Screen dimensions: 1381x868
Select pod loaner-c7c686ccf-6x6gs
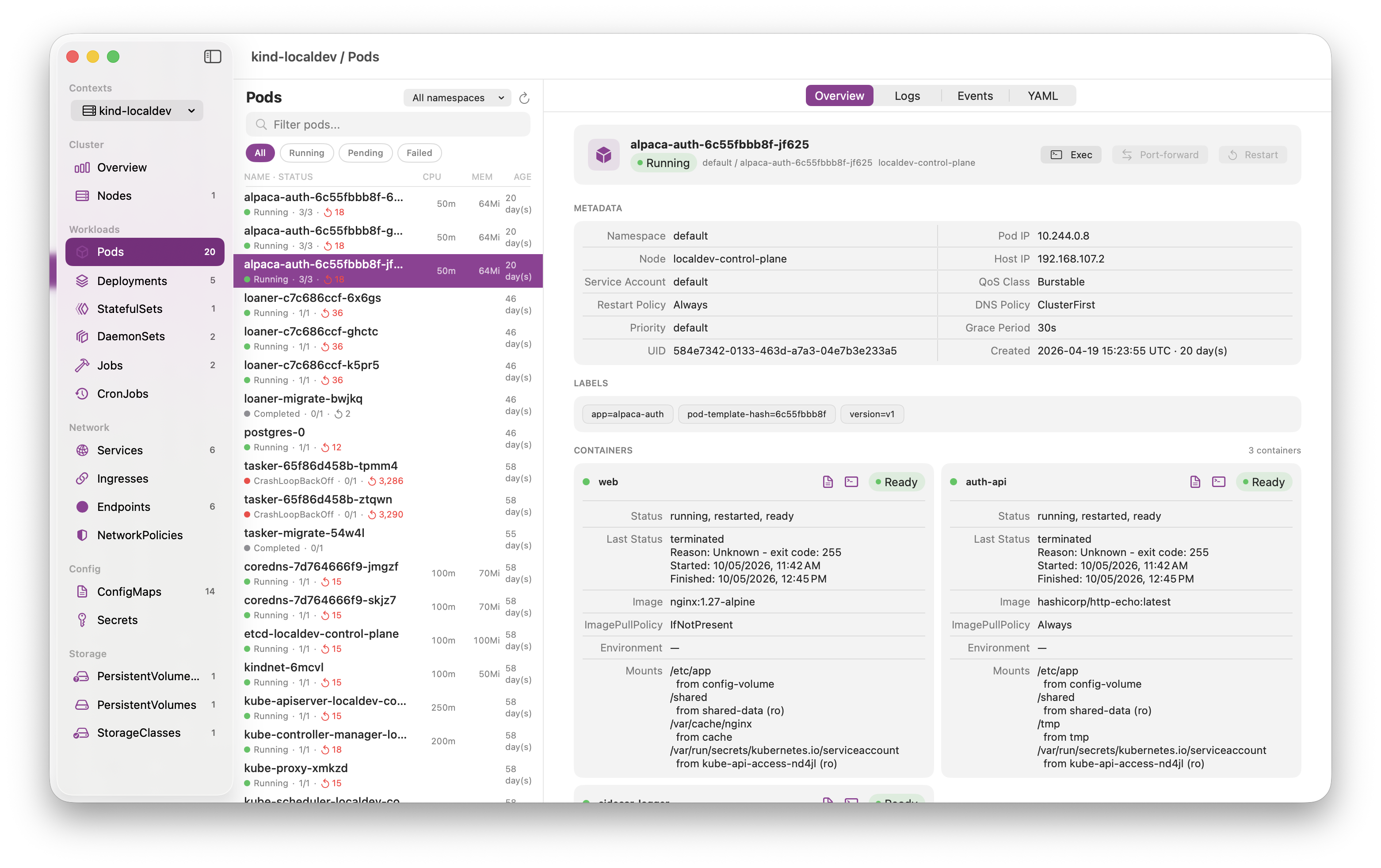(x=388, y=305)
